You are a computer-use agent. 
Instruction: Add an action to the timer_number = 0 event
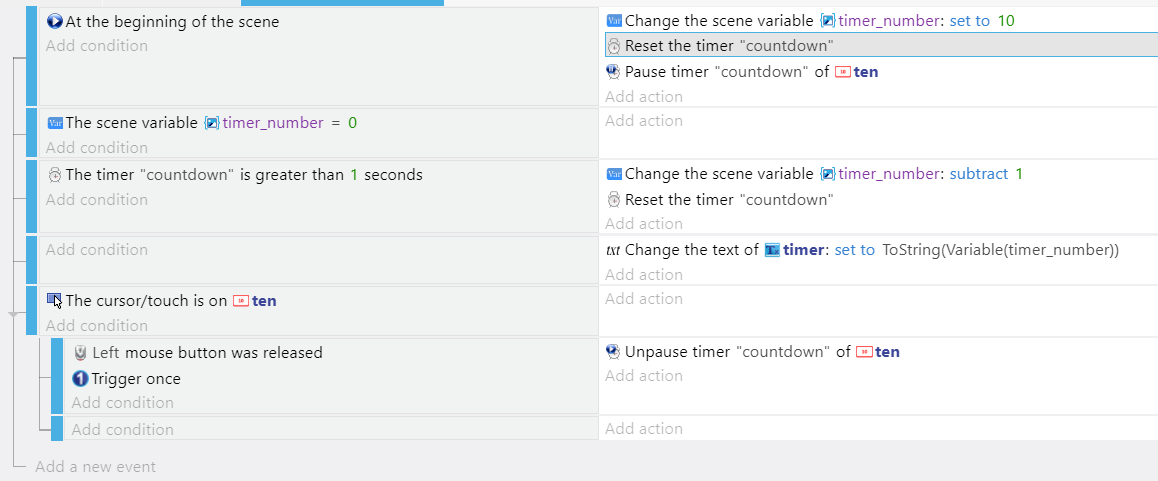tap(644, 120)
